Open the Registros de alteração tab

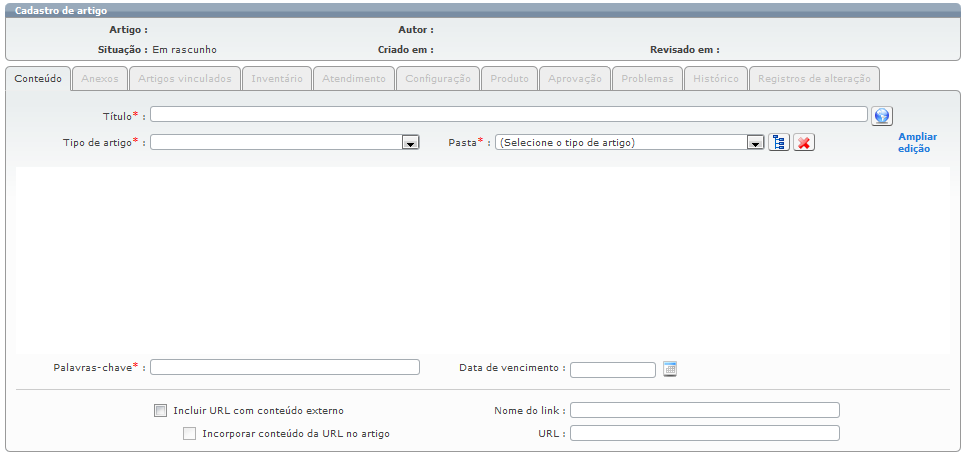pos(814,79)
